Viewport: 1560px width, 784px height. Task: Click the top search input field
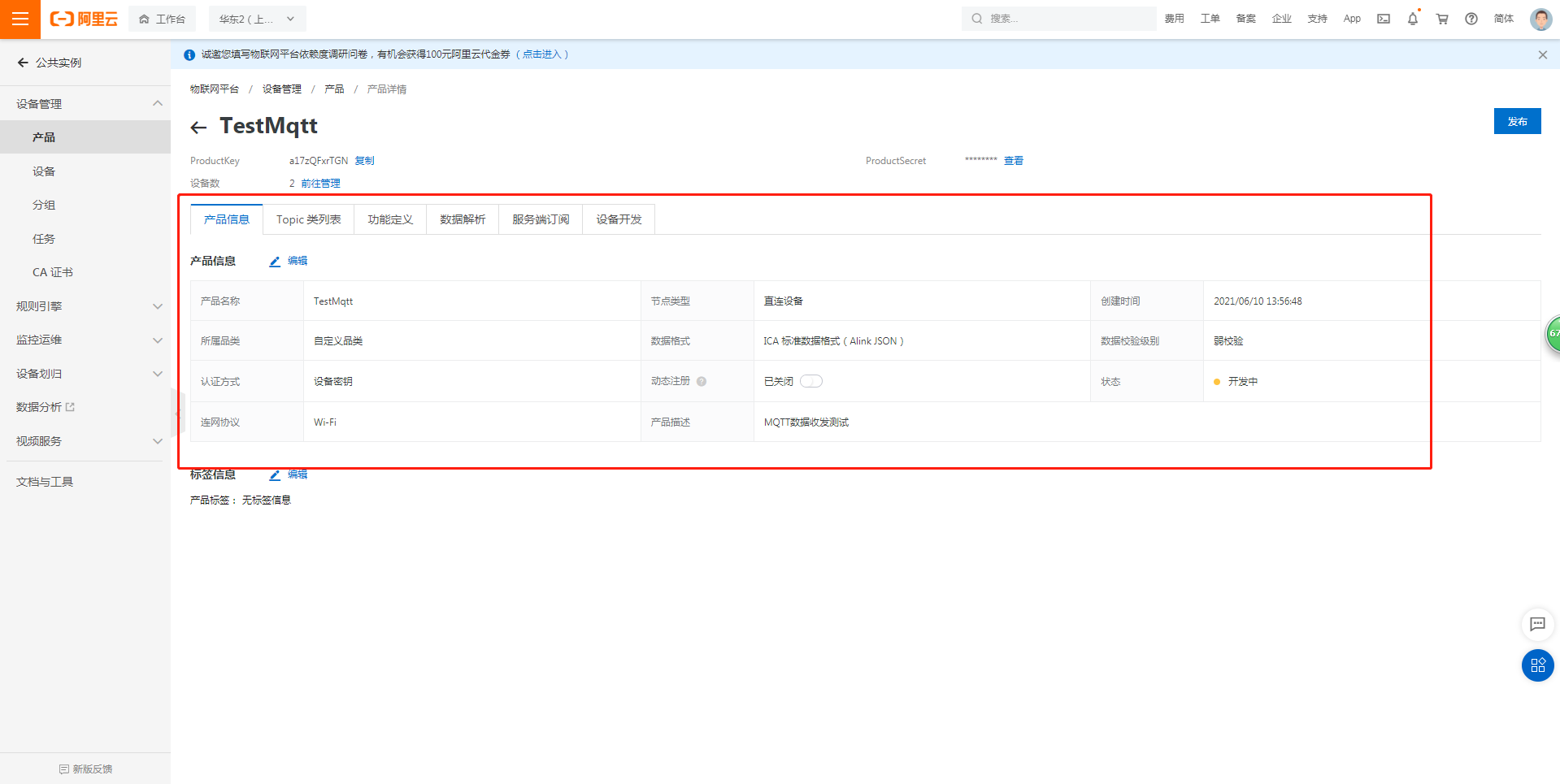[x=1059, y=19]
